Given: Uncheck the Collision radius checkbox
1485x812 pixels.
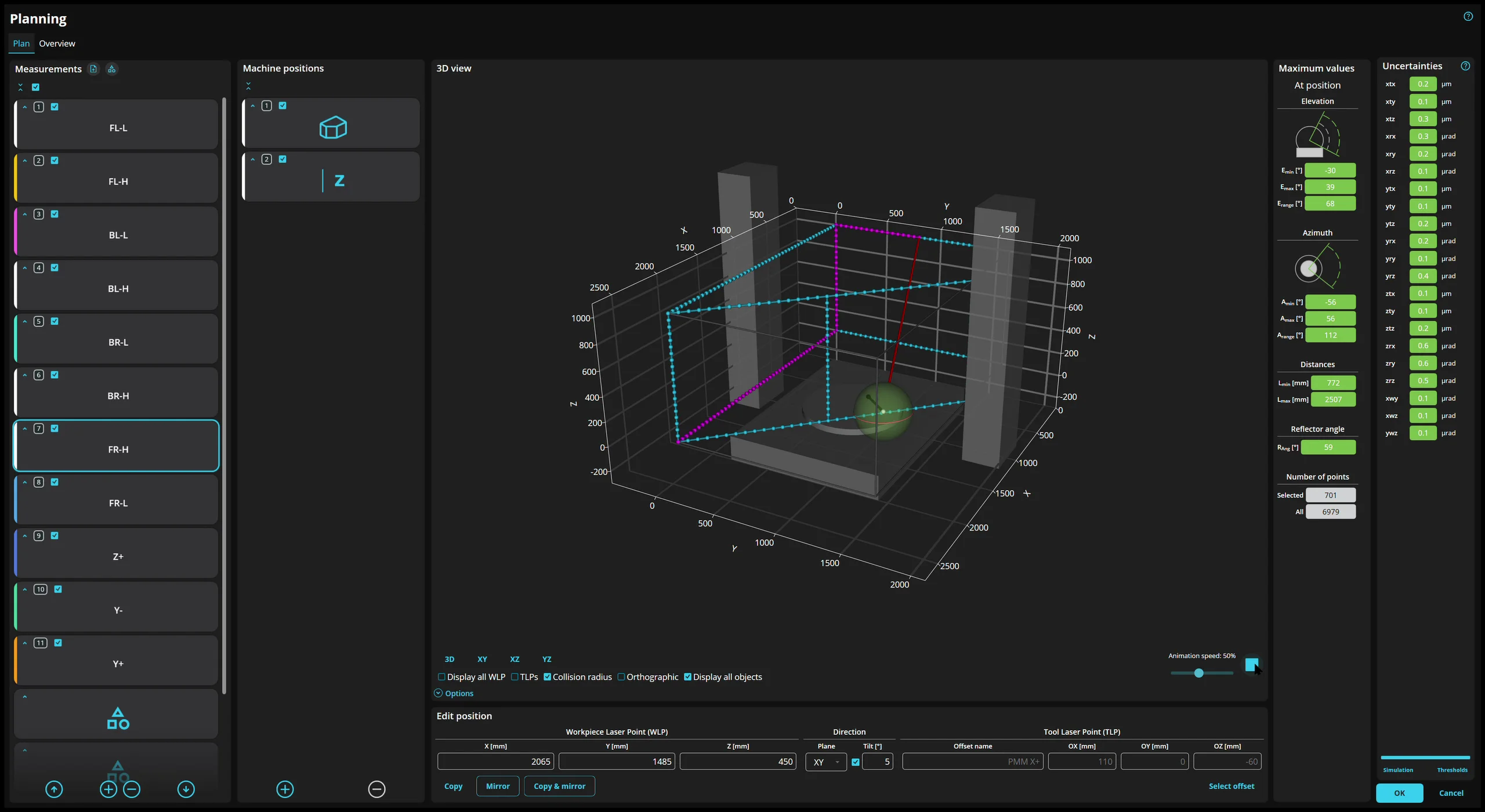Looking at the screenshot, I should (x=547, y=677).
